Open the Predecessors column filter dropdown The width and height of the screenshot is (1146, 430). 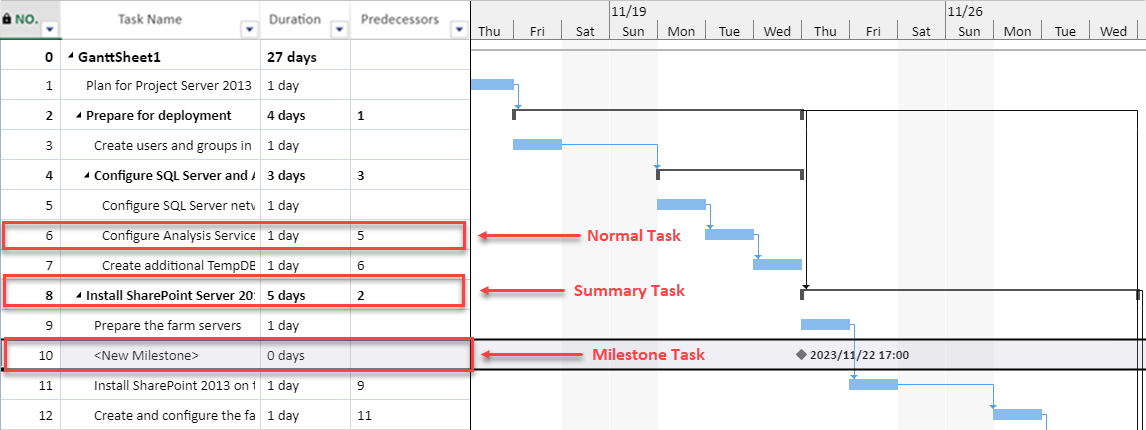click(458, 29)
